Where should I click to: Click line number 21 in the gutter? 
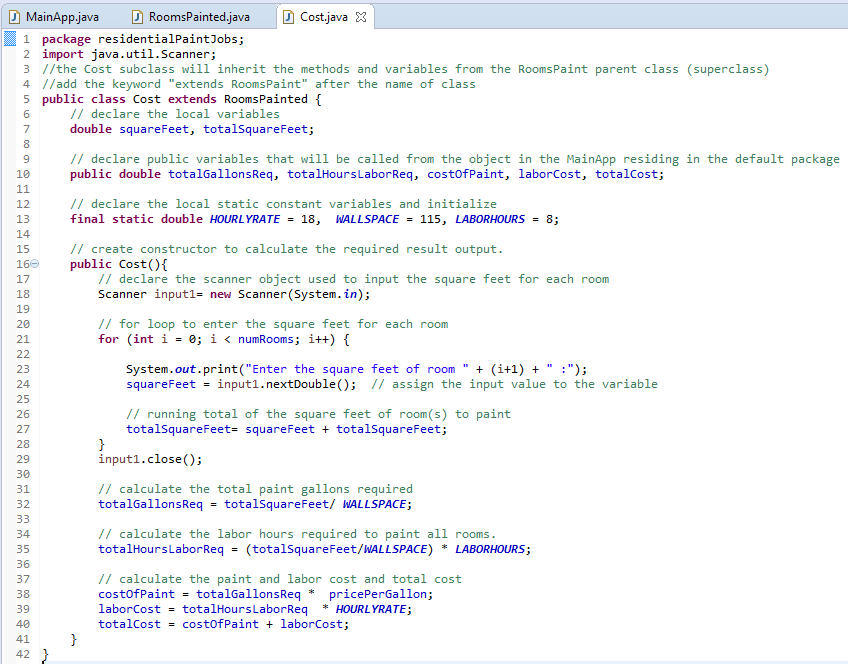click(23, 339)
